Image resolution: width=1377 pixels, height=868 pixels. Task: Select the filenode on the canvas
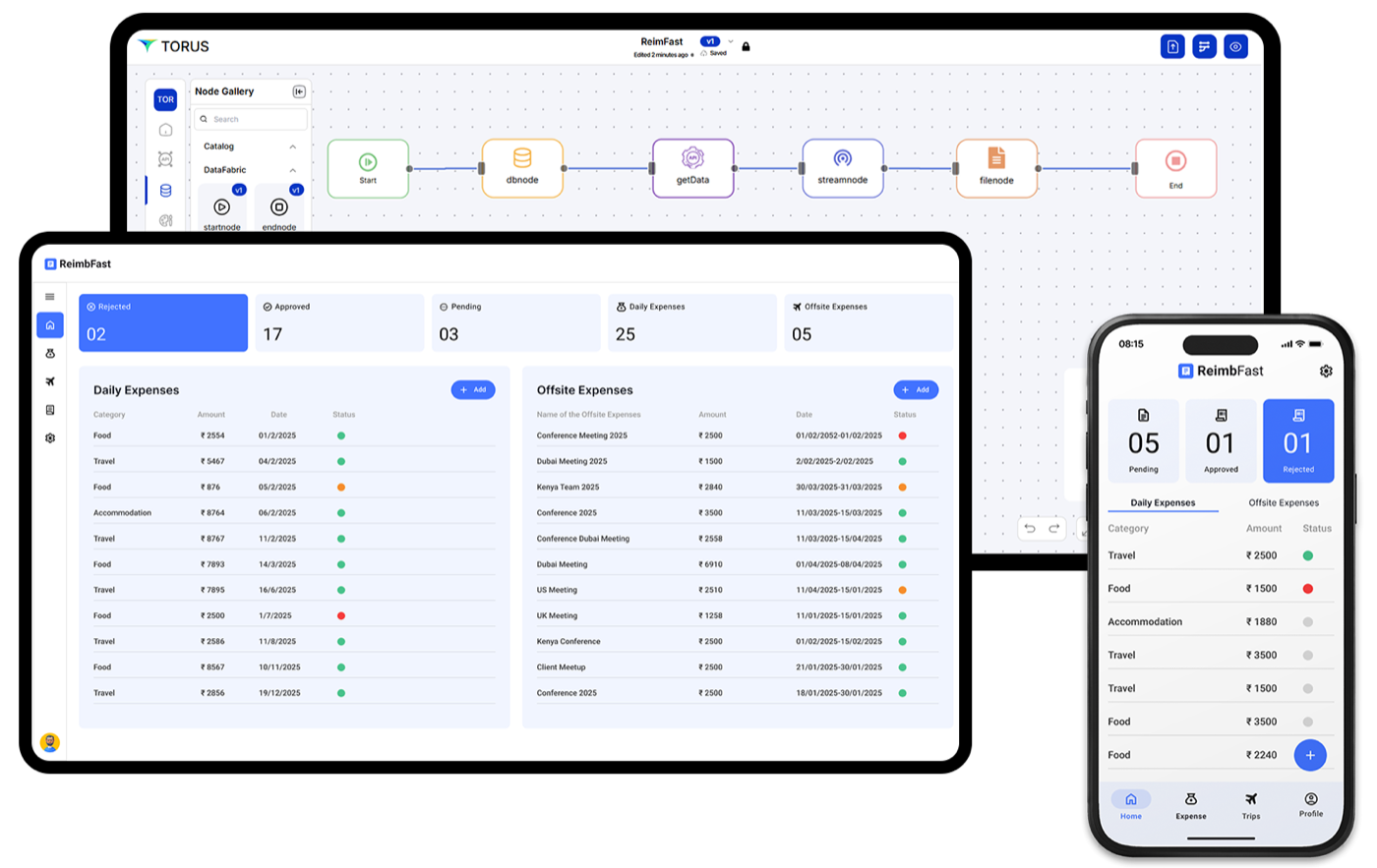pyautogui.click(x=996, y=168)
